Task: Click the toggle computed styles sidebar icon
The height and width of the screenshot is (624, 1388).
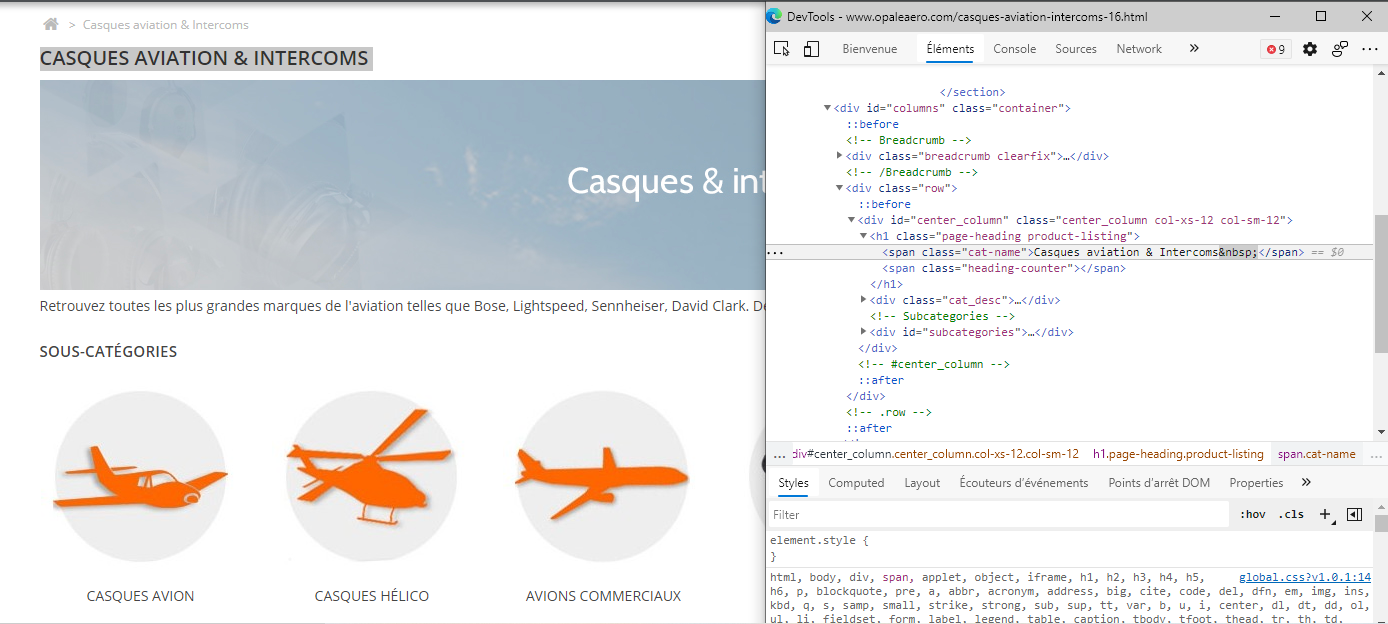Action: pyautogui.click(x=1355, y=514)
